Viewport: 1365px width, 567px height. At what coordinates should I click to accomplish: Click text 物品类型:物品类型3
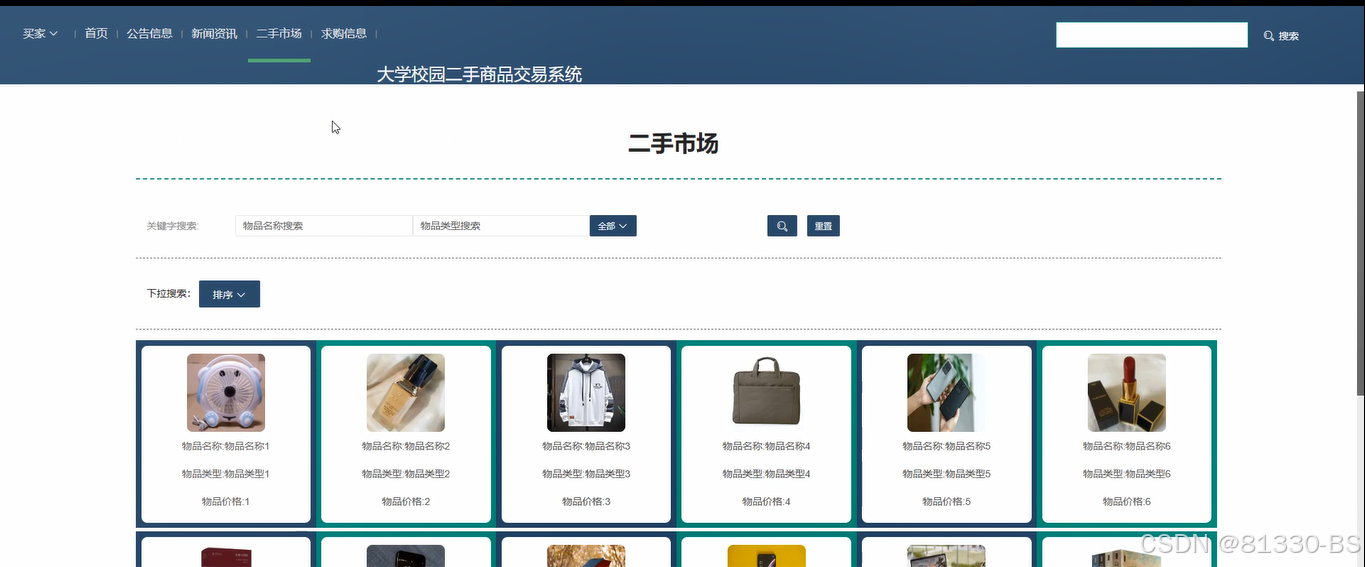point(586,474)
